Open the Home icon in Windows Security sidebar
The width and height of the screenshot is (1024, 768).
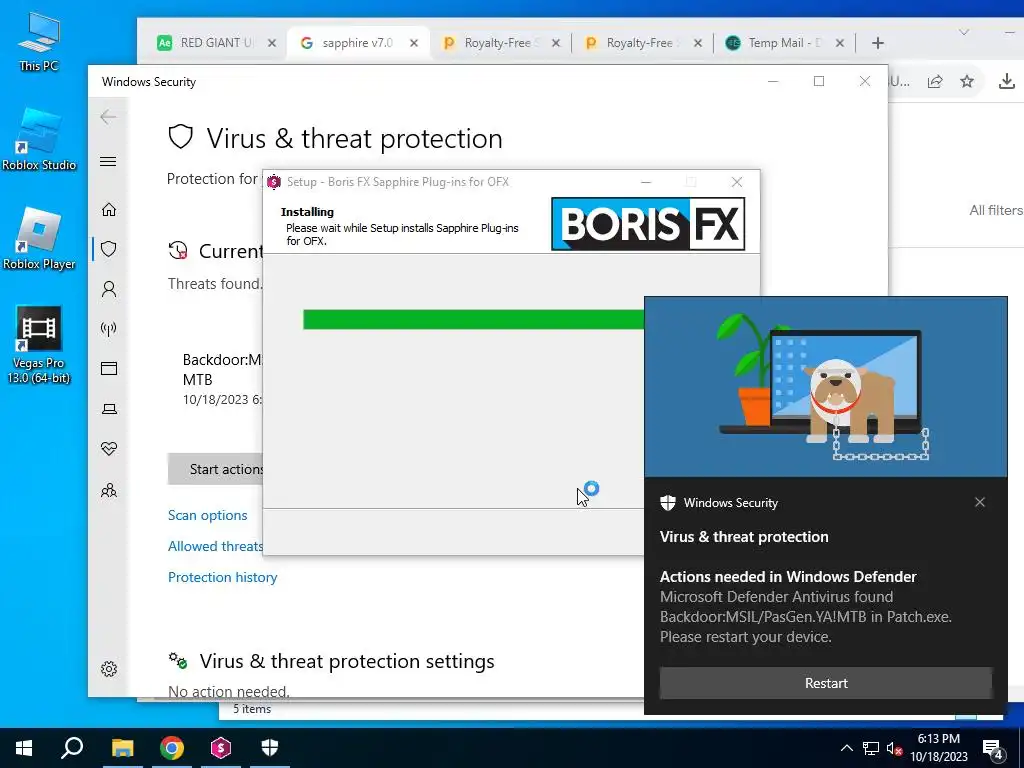pos(109,210)
